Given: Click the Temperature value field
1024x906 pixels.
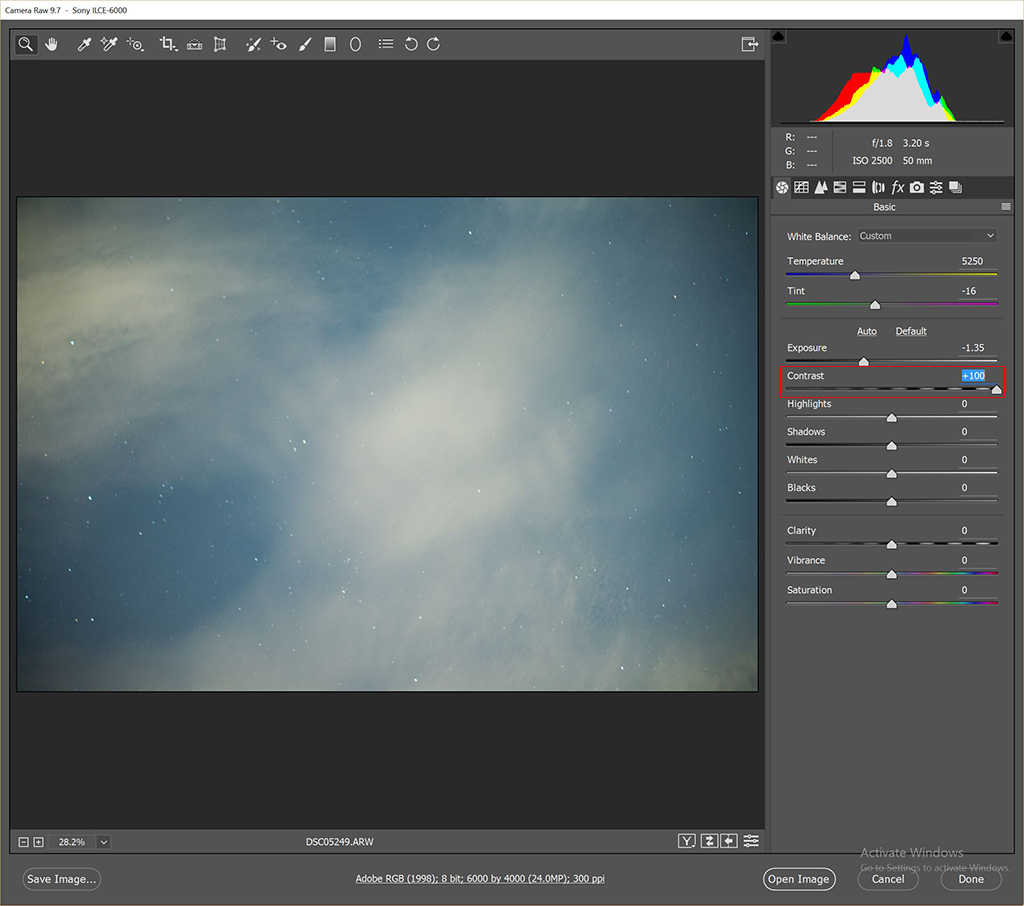Looking at the screenshot, I should (972, 261).
